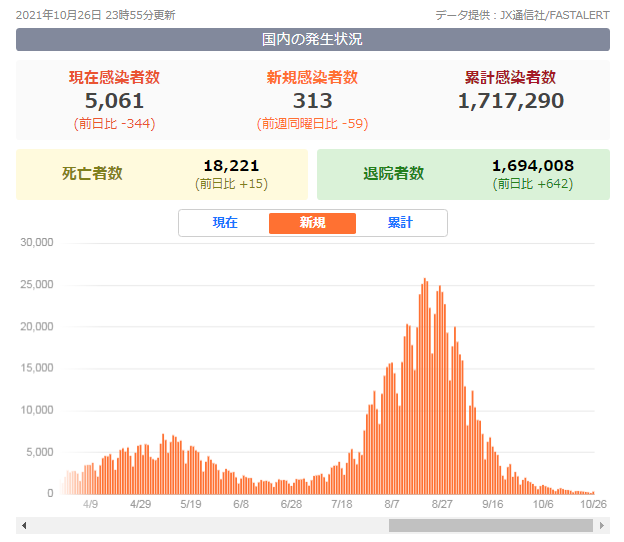Click the horizontal scrollbar thumb
This screenshot has width=624, height=542.
(491, 525)
